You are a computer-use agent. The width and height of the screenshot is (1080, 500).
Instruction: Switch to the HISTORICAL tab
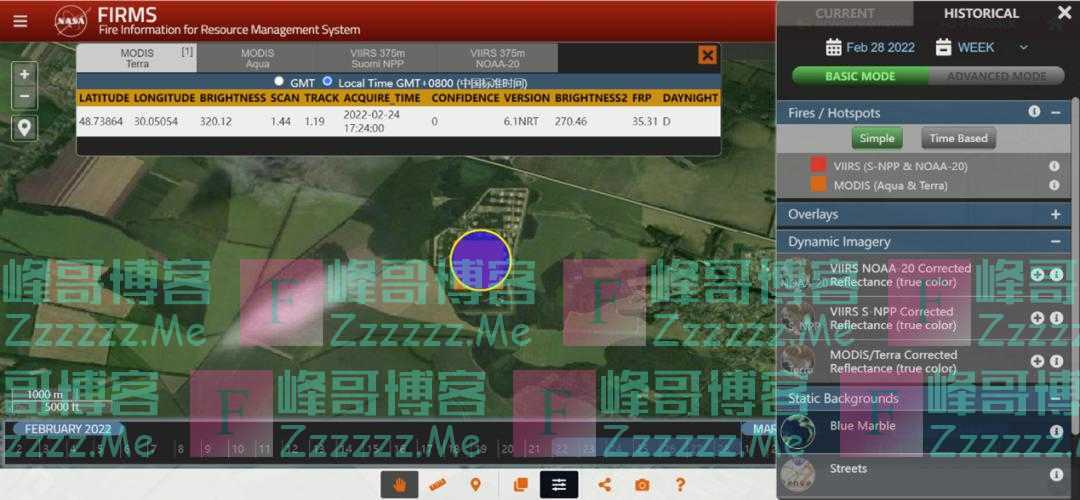click(981, 14)
